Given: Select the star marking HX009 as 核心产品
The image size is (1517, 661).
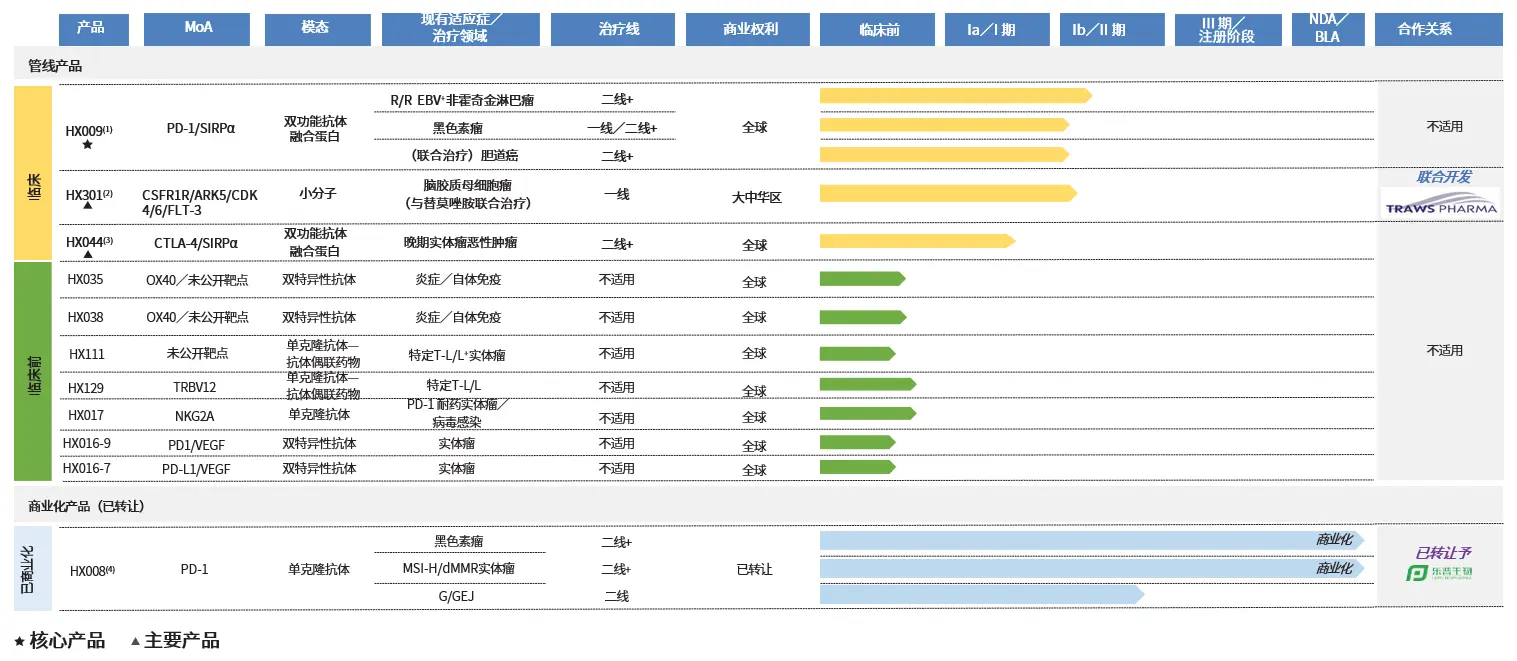Looking at the screenshot, I should click(x=87, y=144).
